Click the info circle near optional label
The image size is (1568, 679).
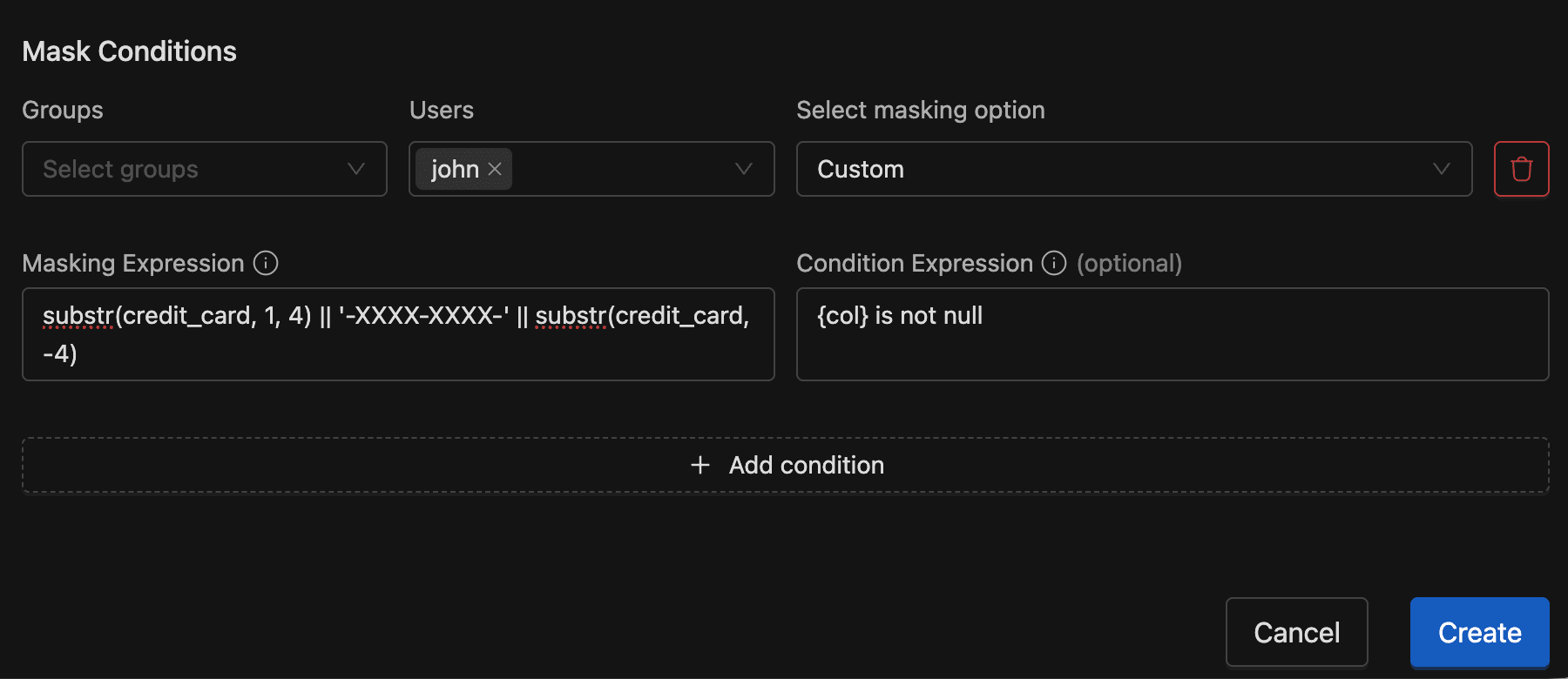[1054, 263]
